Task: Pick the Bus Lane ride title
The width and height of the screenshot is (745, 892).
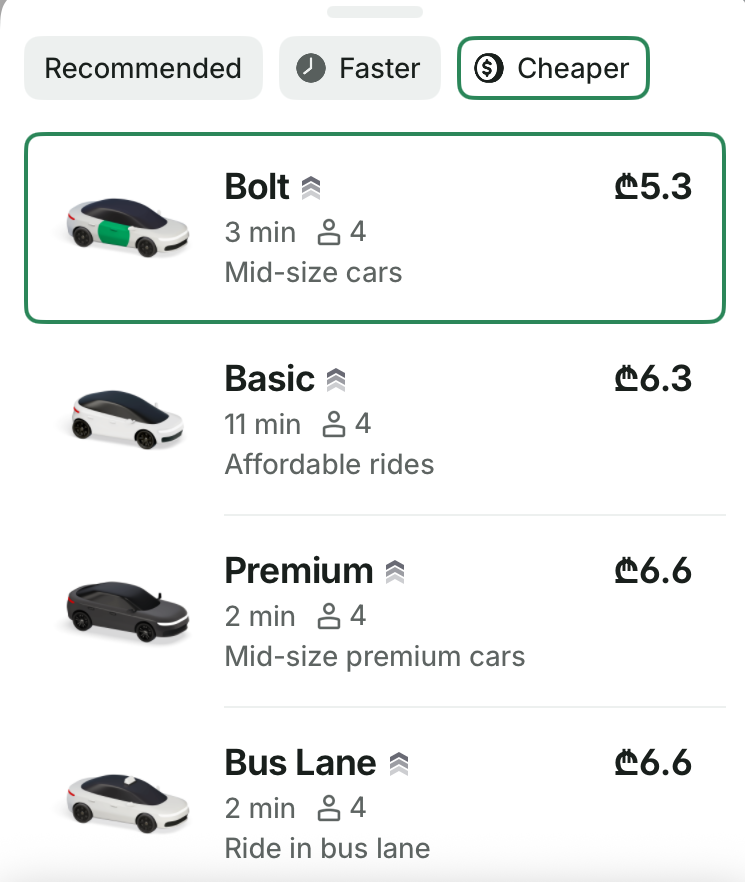Action: pyautogui.click(x=300, y=763)
